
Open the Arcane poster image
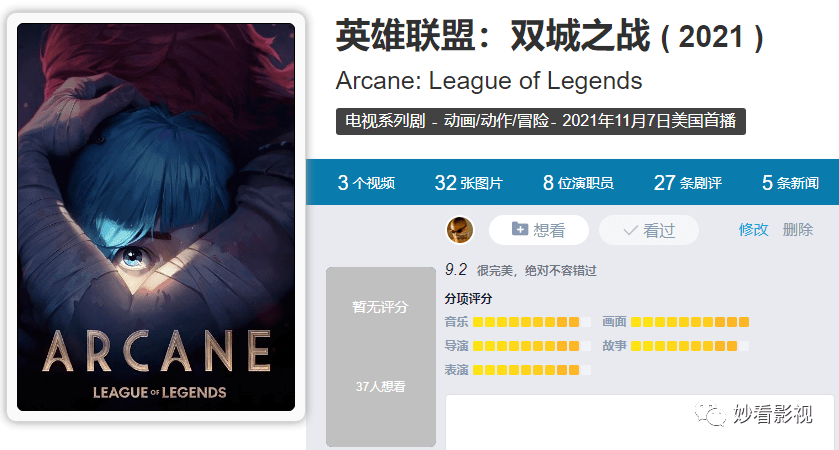tap(156, 217)
